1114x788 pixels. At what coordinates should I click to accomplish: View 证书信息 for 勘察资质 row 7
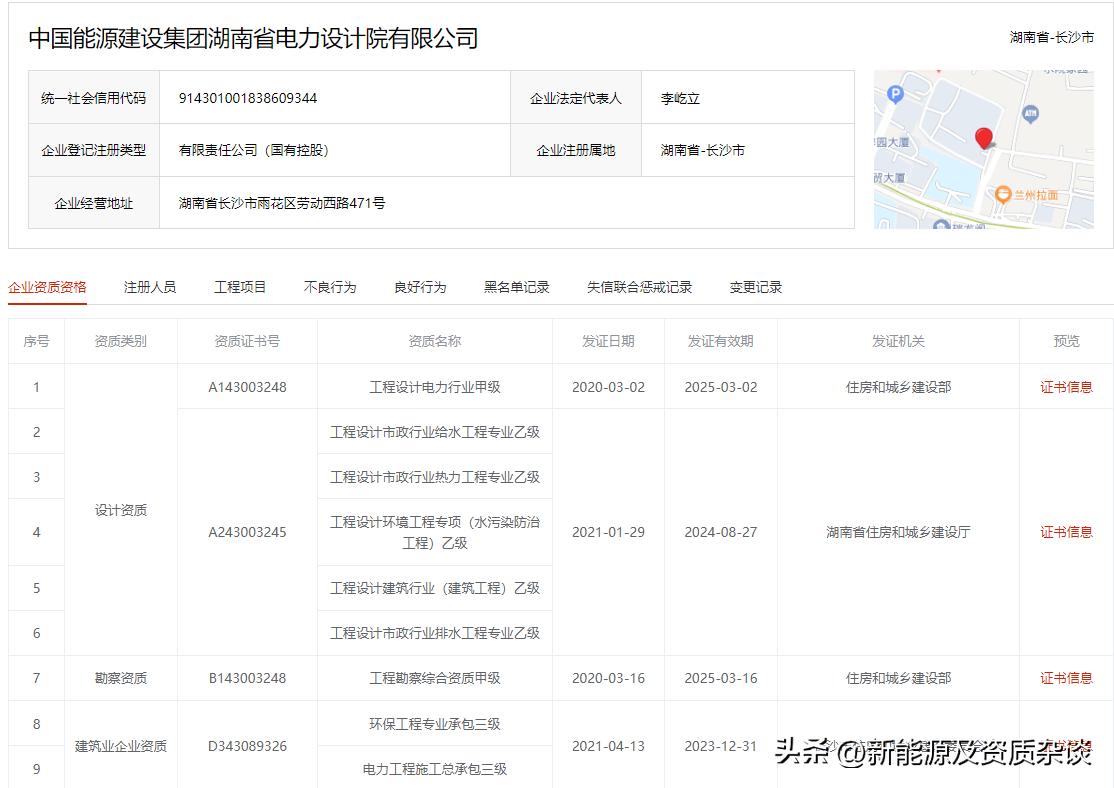(1066, 677)
